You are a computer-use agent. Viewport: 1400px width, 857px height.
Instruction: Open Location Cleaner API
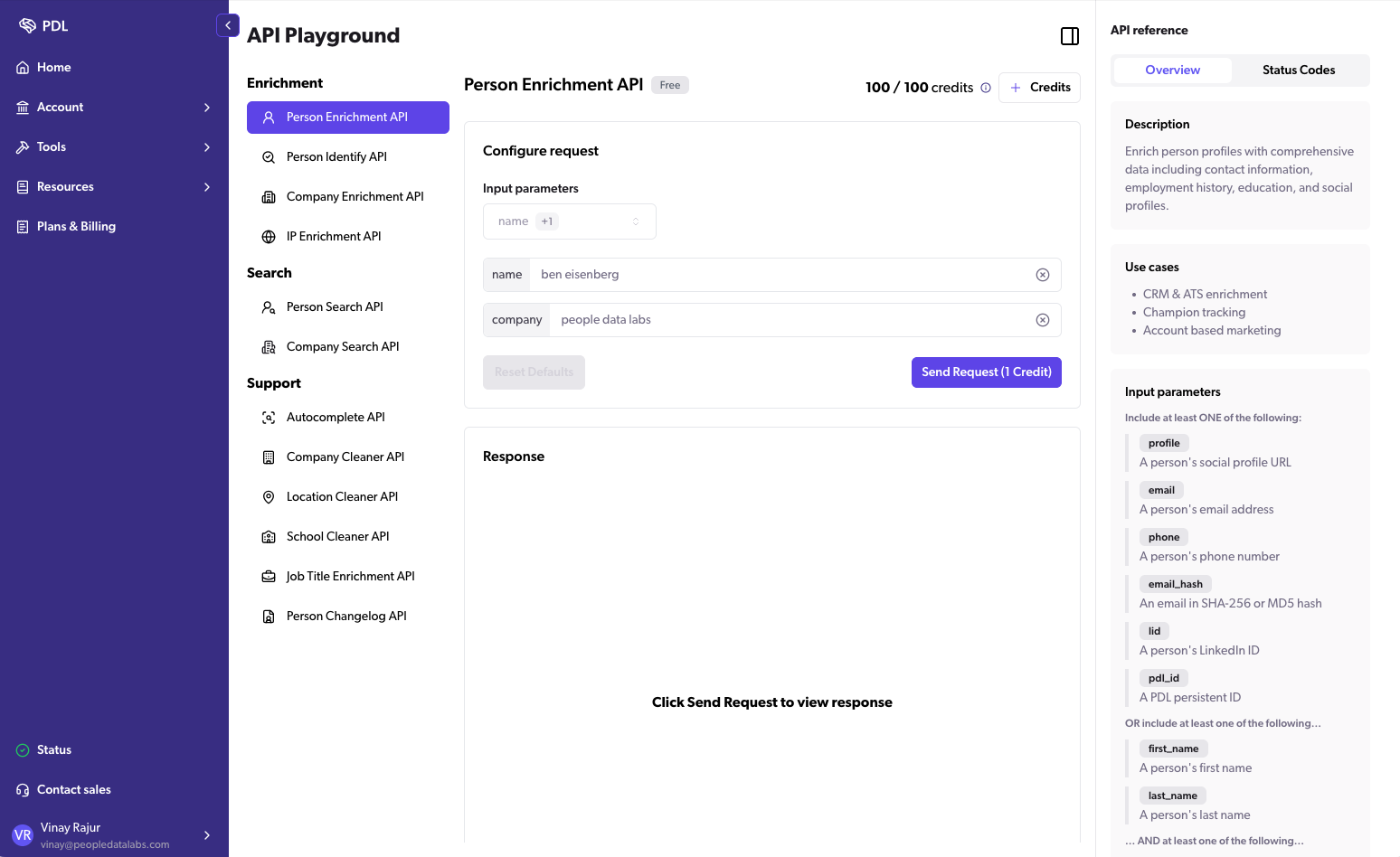pyautogui.click(x=348, y=497)
